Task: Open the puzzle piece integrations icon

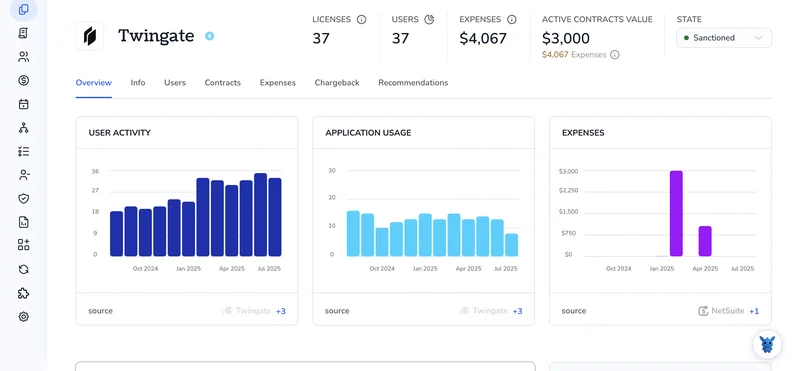Action: click(x=23, y=293)
